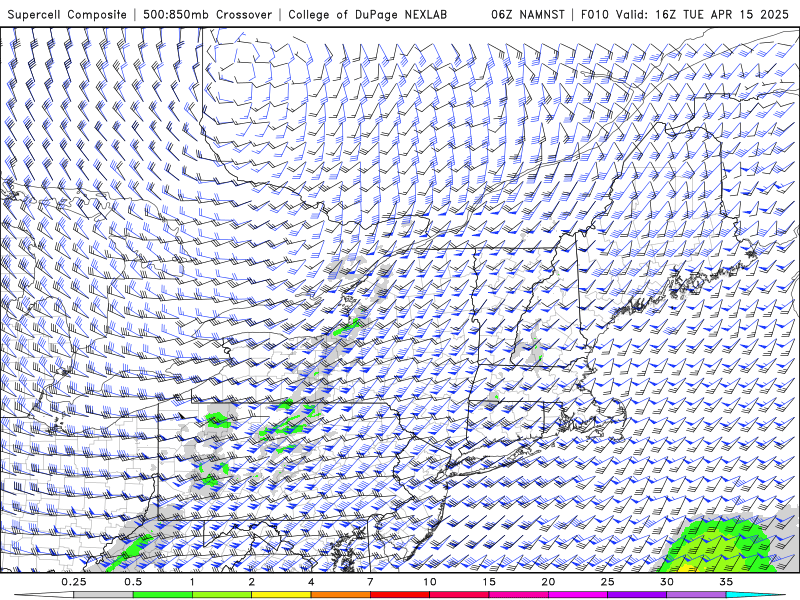Image resolution: width=800 pixels, height=600 pixels.
Task: Click the "500:850mb Crossover" header label
Action: (207, 14)
